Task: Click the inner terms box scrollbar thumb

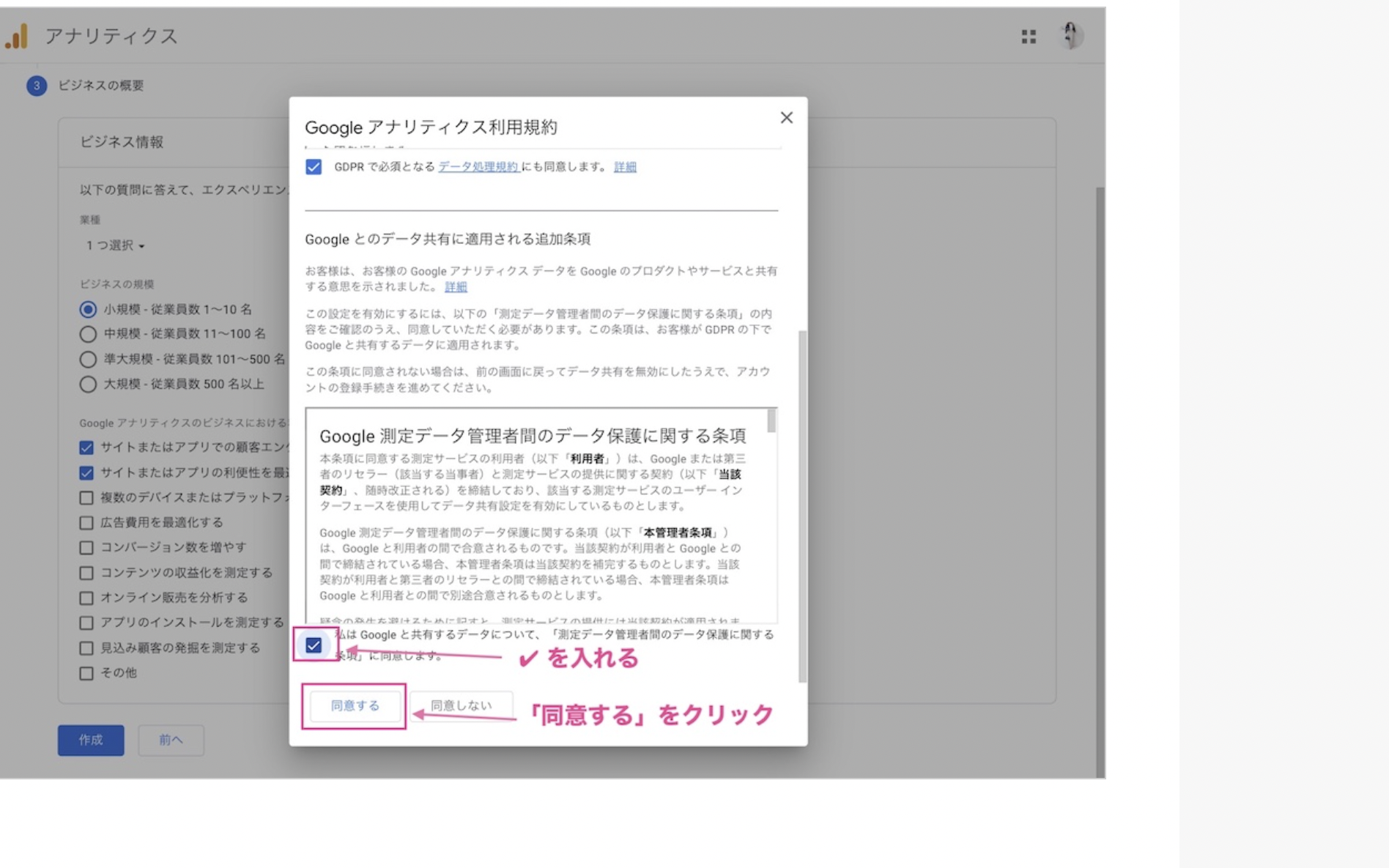Action: [771, 420]
